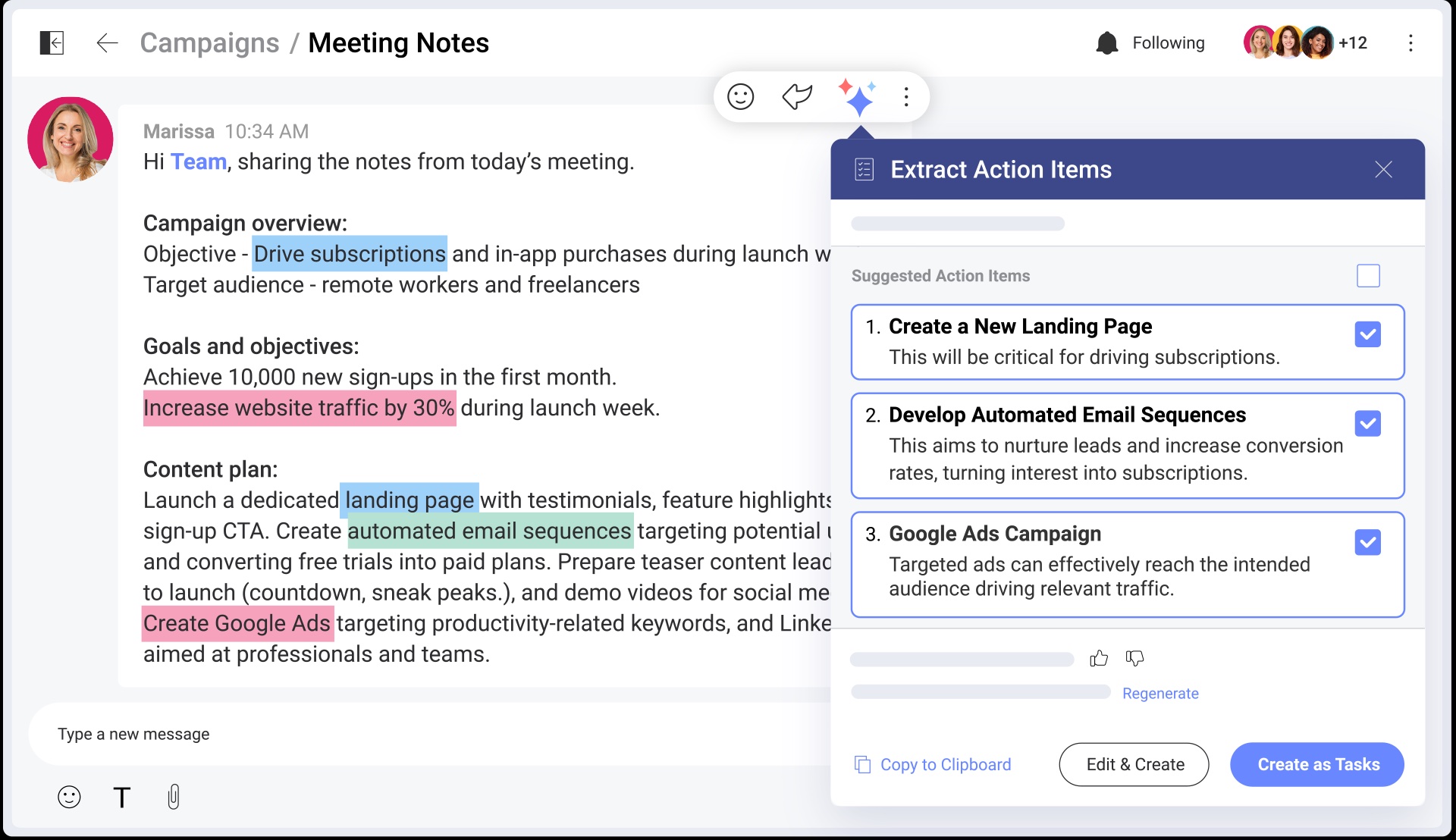Click the Marissa sender name

tap(179, 131)
